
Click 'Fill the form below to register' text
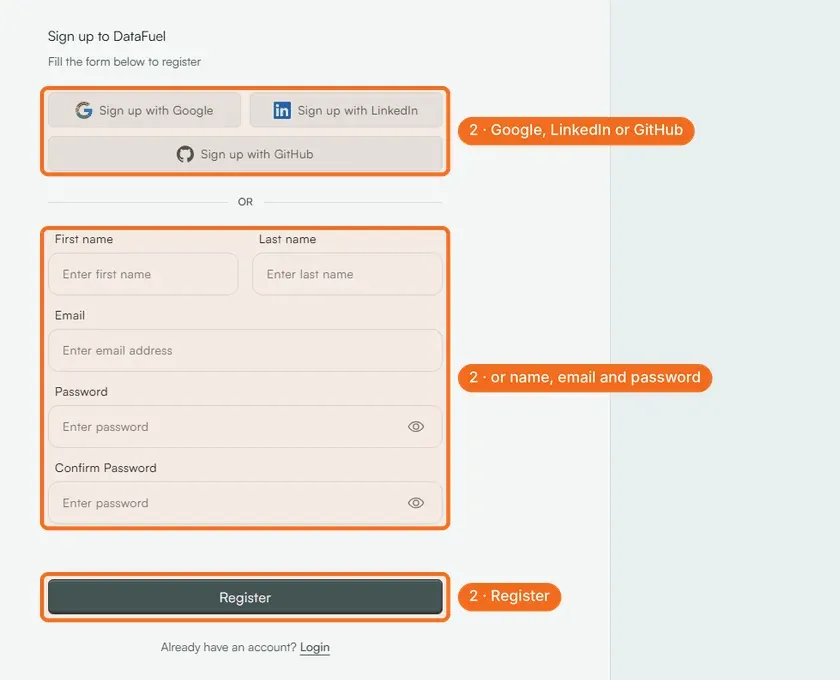pyautogui.click(x=124, y=62)
